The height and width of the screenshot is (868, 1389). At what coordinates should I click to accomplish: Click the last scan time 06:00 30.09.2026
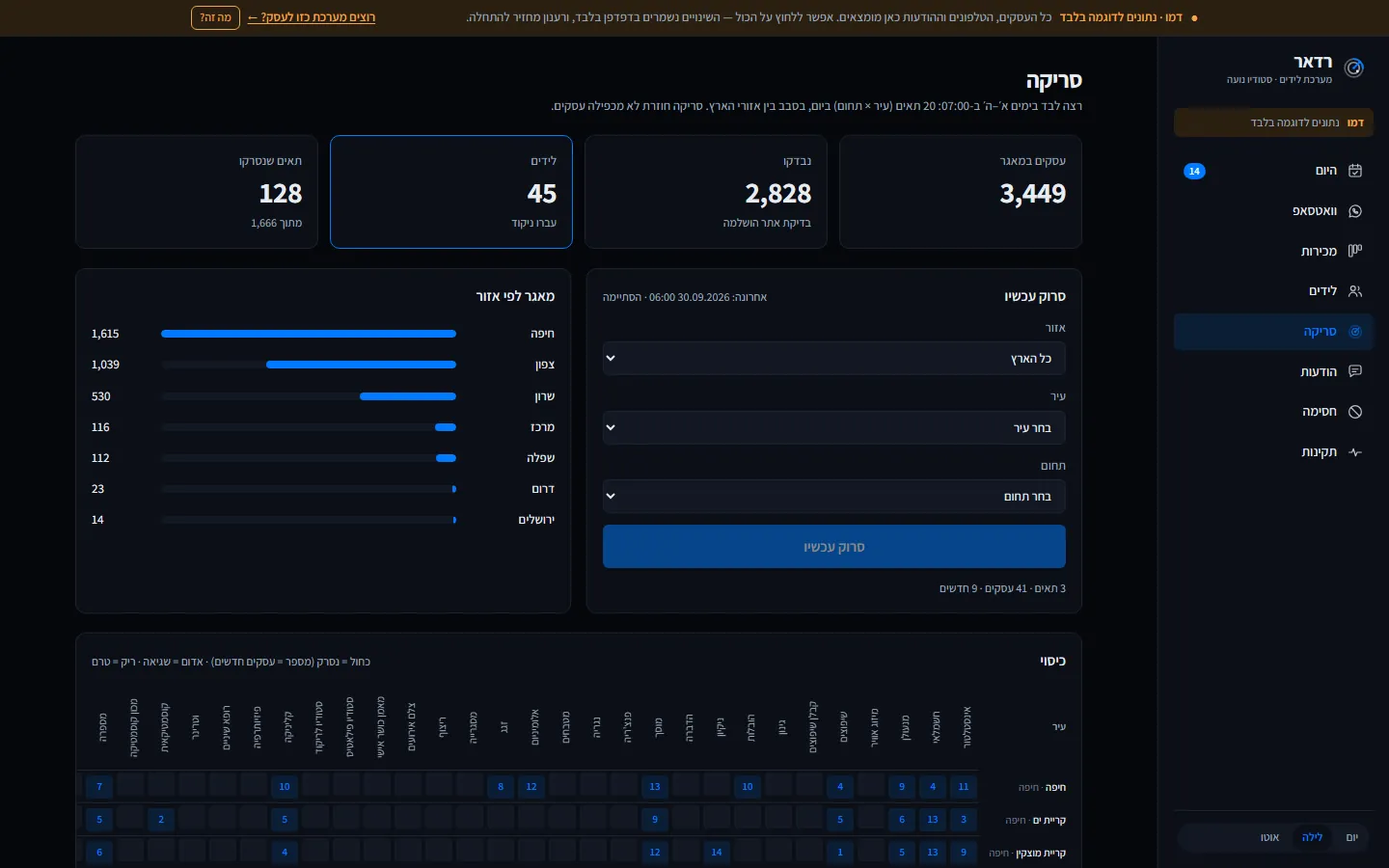[x=690, y=297]
